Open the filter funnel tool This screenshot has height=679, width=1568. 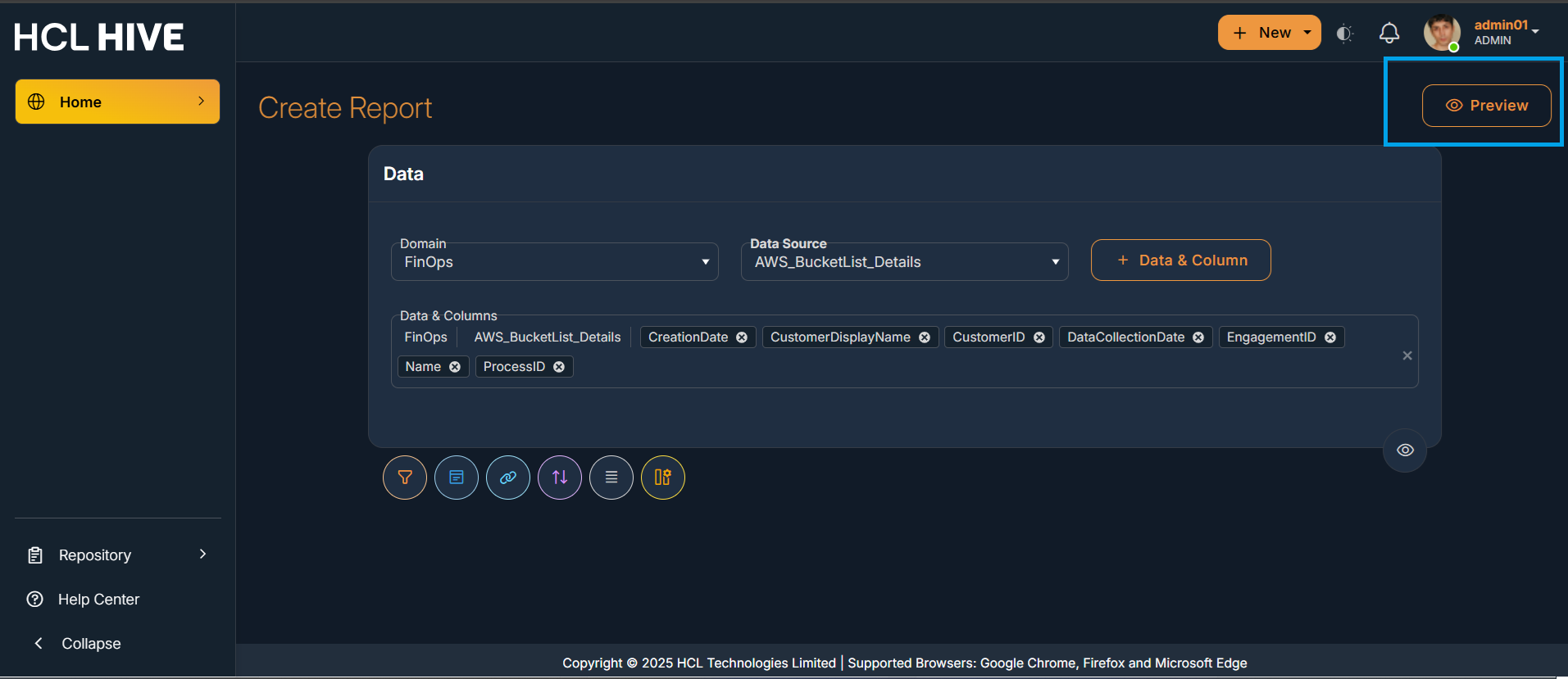(x=405, y=478)
